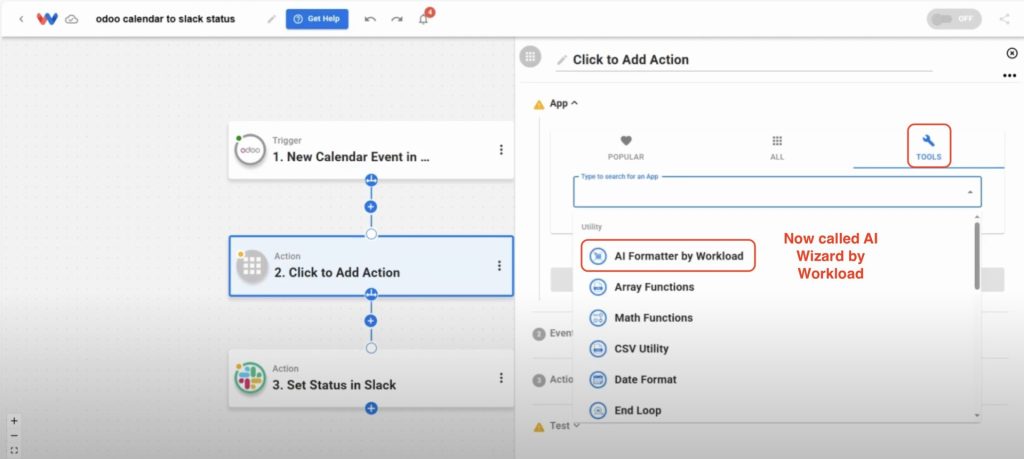The width and height of the screenshot is (1024, 459).
Task: Switch to the All tab
Action: [x=776, y=148]
